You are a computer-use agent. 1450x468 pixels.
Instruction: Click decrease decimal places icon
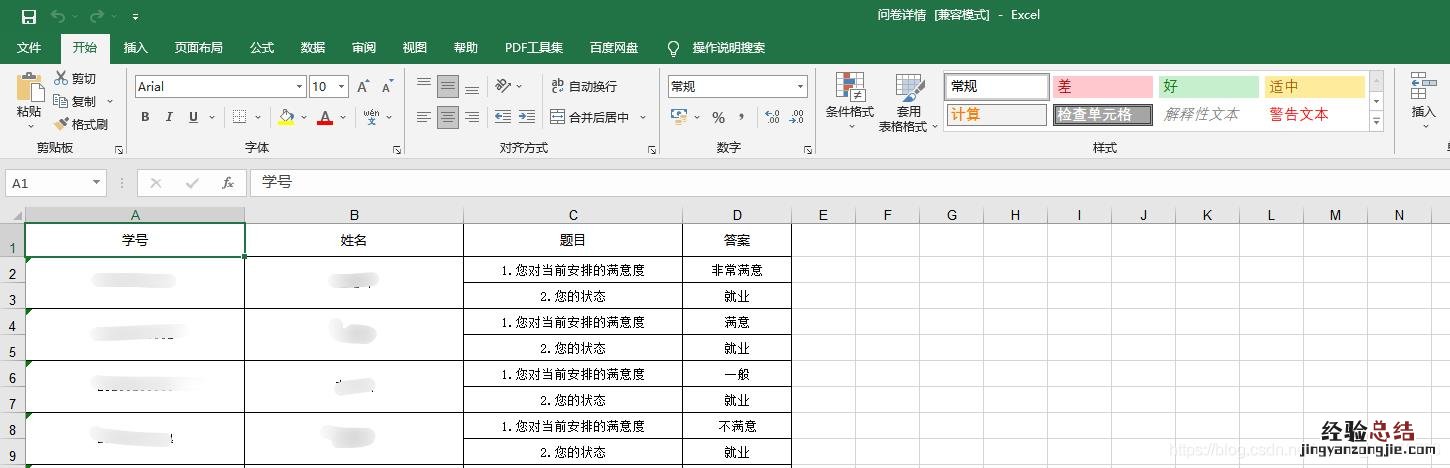[796, 117]
